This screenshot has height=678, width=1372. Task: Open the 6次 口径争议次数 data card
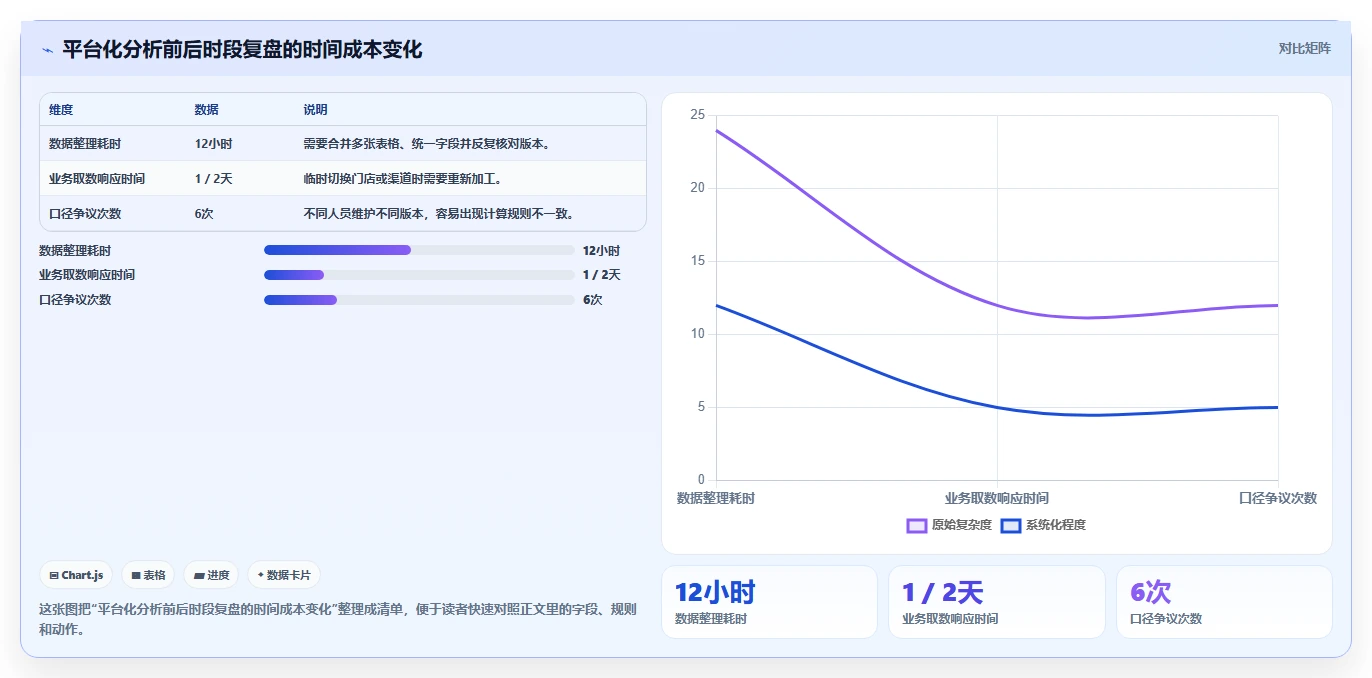click(x=1224, y=602)
